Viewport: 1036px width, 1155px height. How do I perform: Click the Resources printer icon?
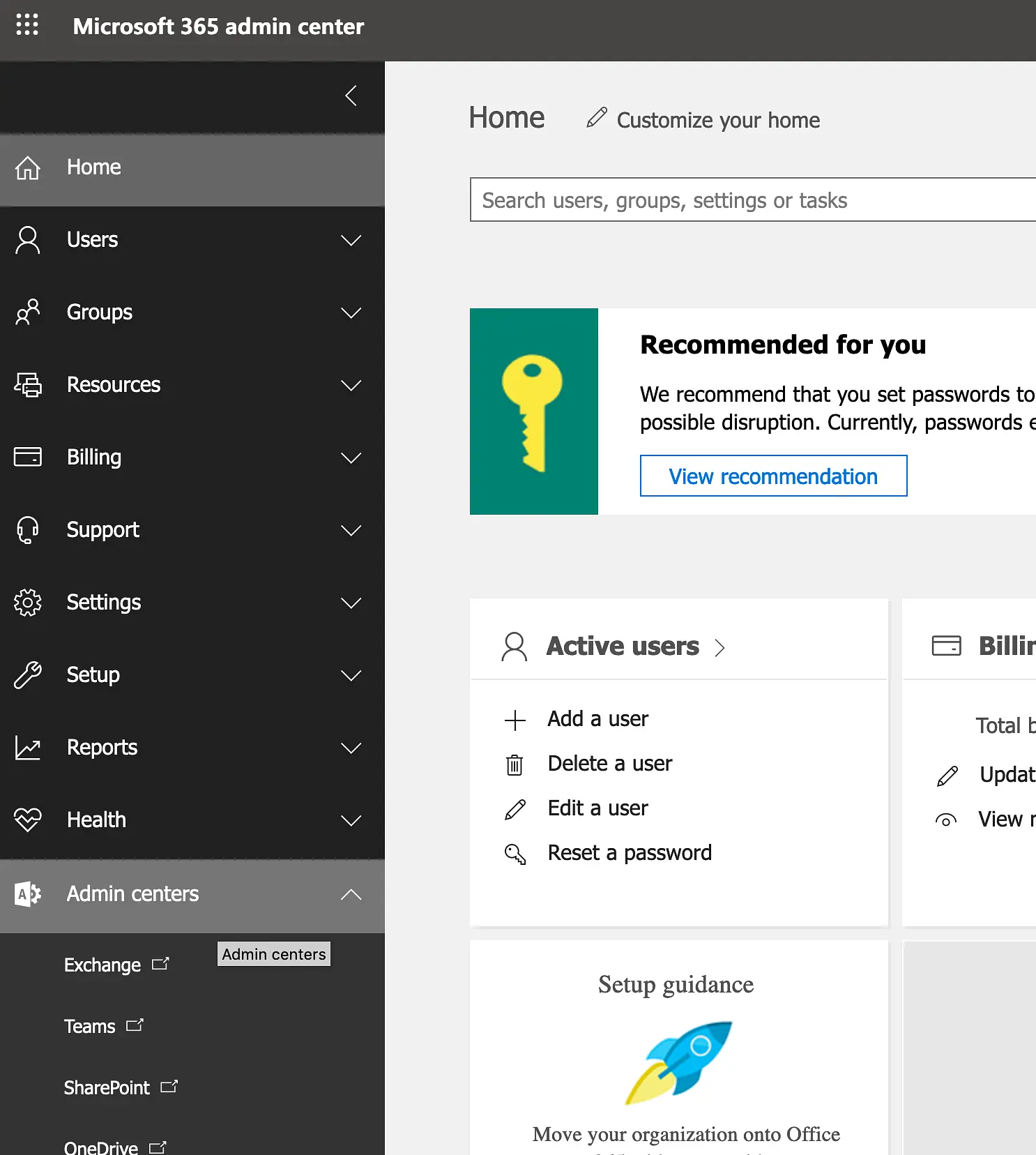28,384
